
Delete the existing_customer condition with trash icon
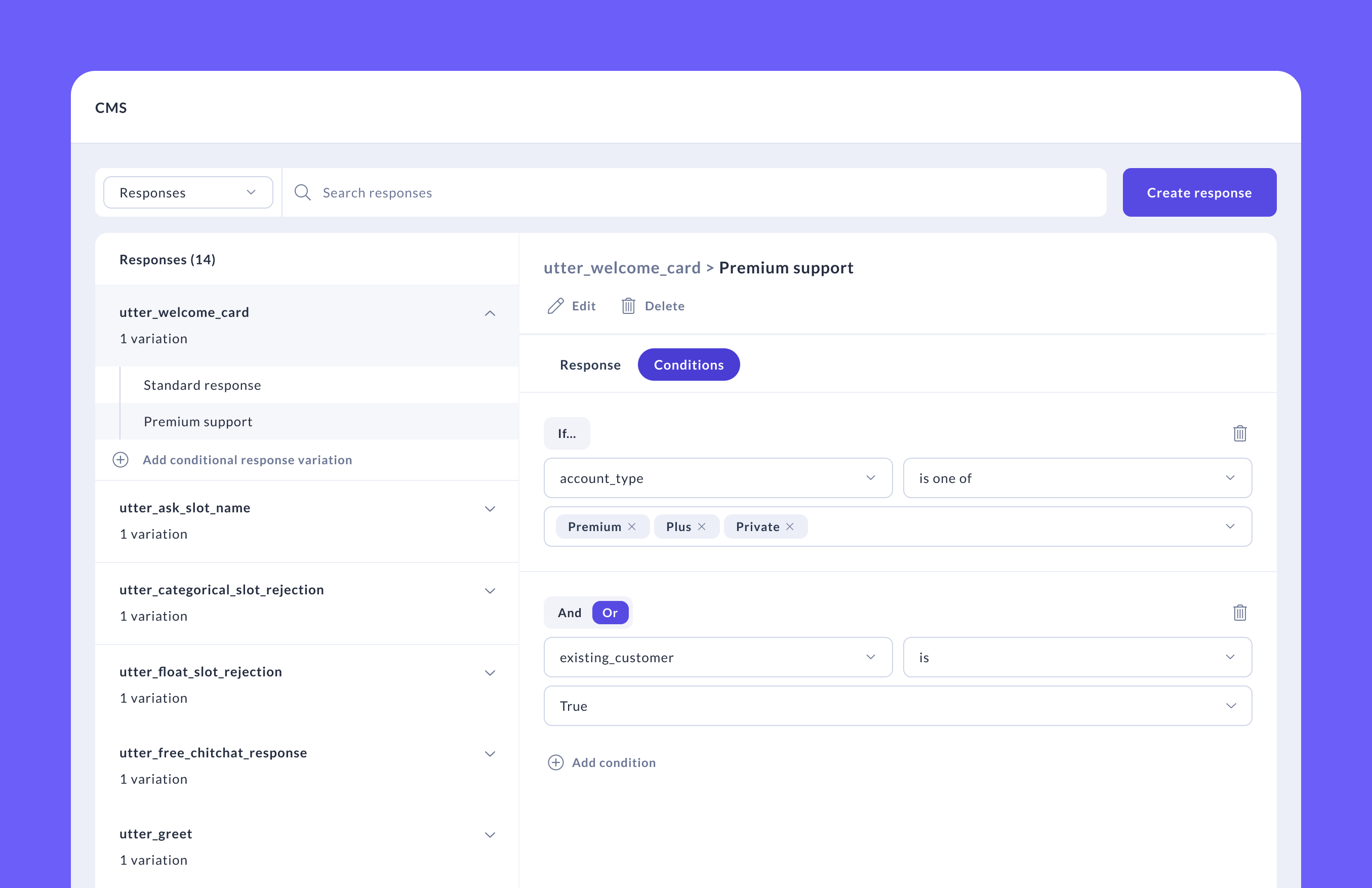(x=1239, y=613)
